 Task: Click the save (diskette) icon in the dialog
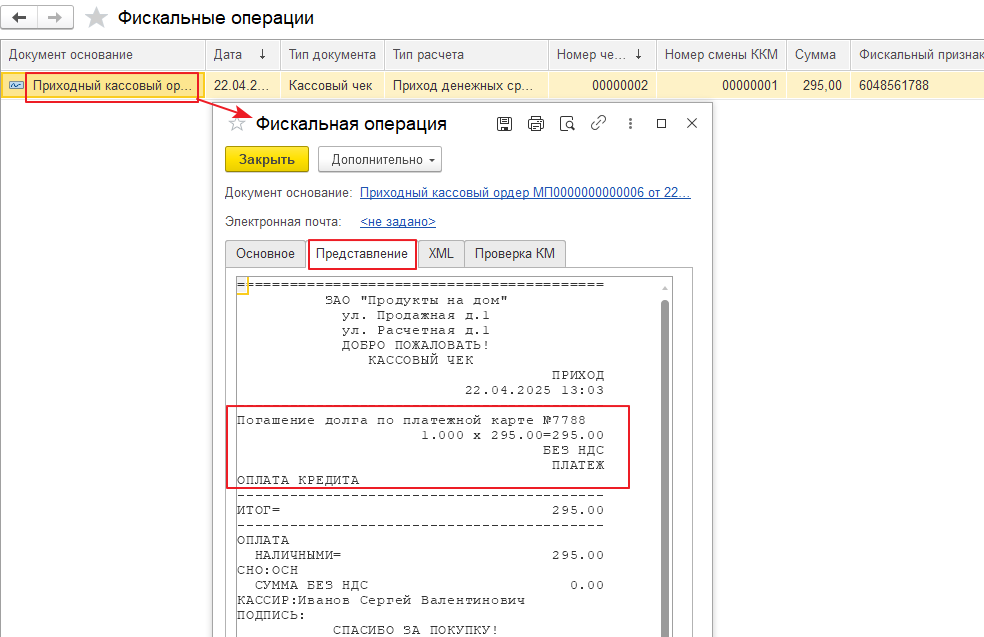[505, 124]
